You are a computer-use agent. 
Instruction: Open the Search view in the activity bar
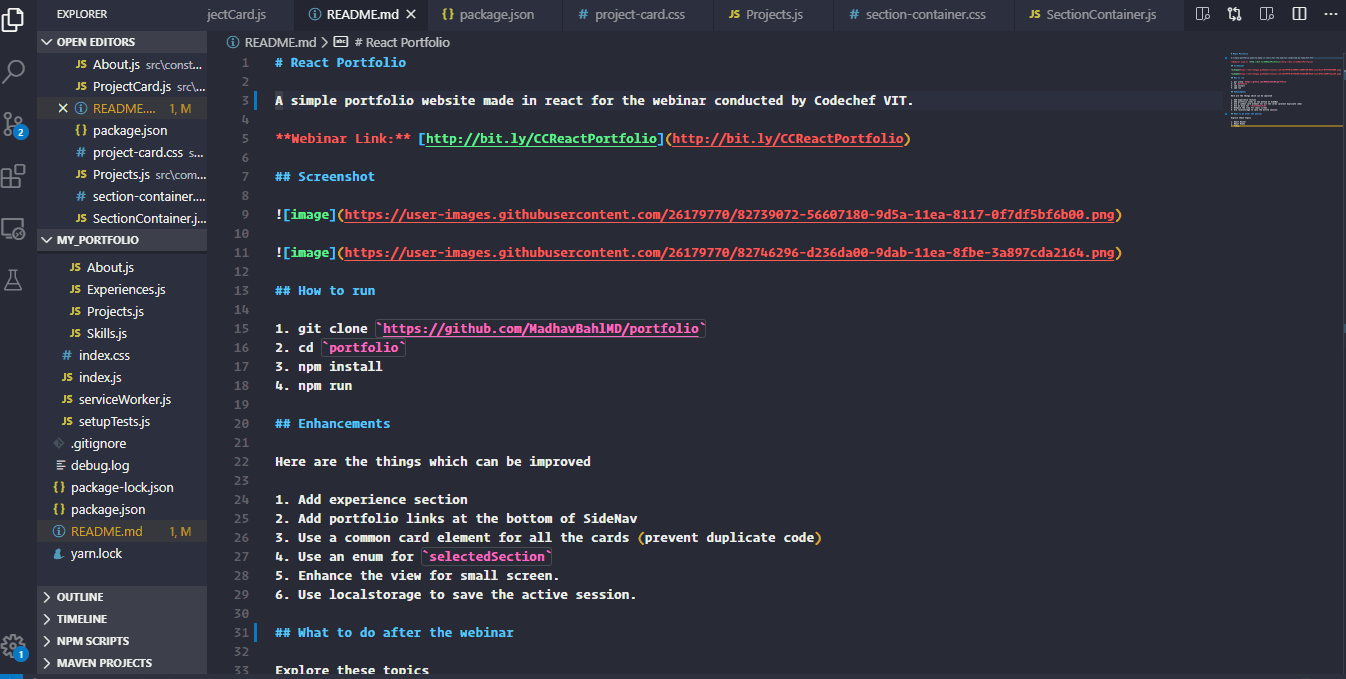pos(14,72)
